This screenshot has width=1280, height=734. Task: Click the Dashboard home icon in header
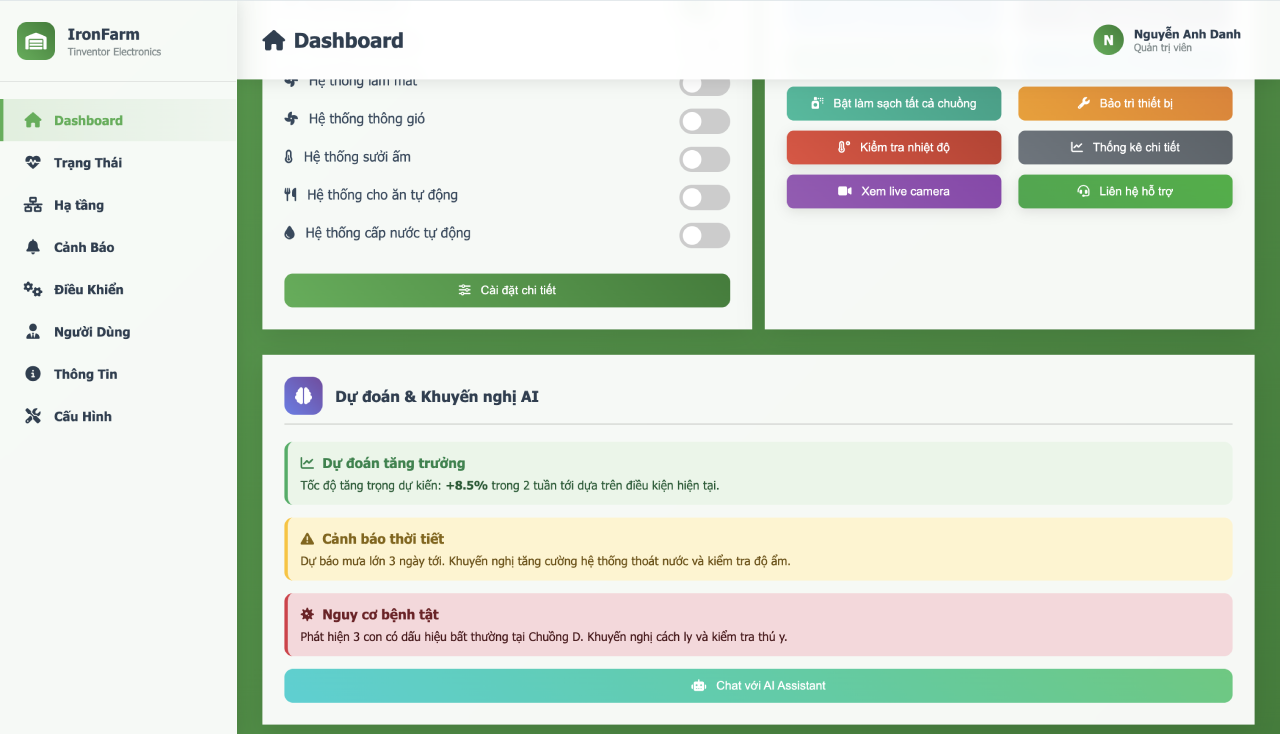[x=273, y=41]
